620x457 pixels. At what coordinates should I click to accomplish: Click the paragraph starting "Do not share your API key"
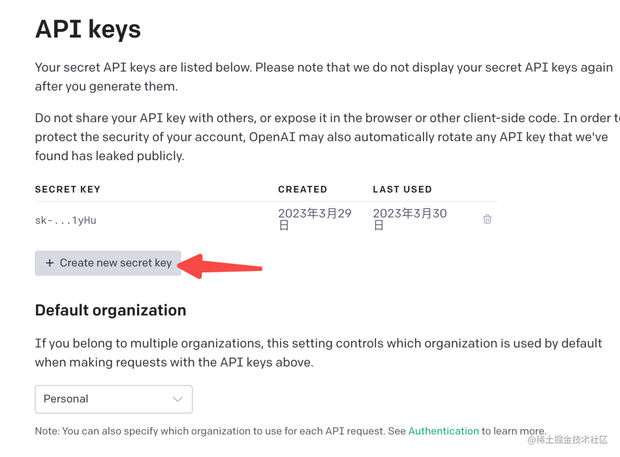click(327, 137)
